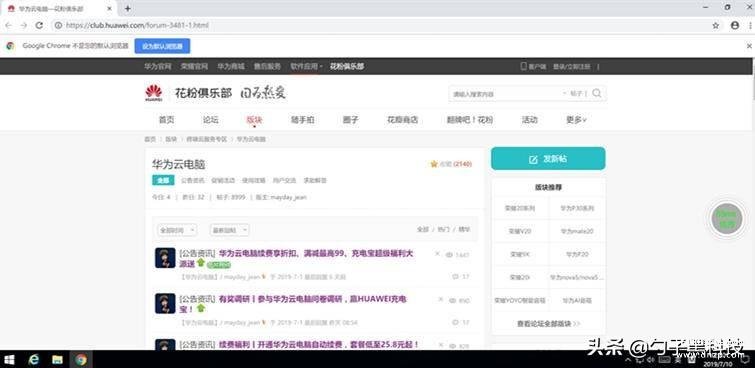Go to 首页 in main navigation
The height and width of the screenshot is (368, 755).
tap(166, 120)
